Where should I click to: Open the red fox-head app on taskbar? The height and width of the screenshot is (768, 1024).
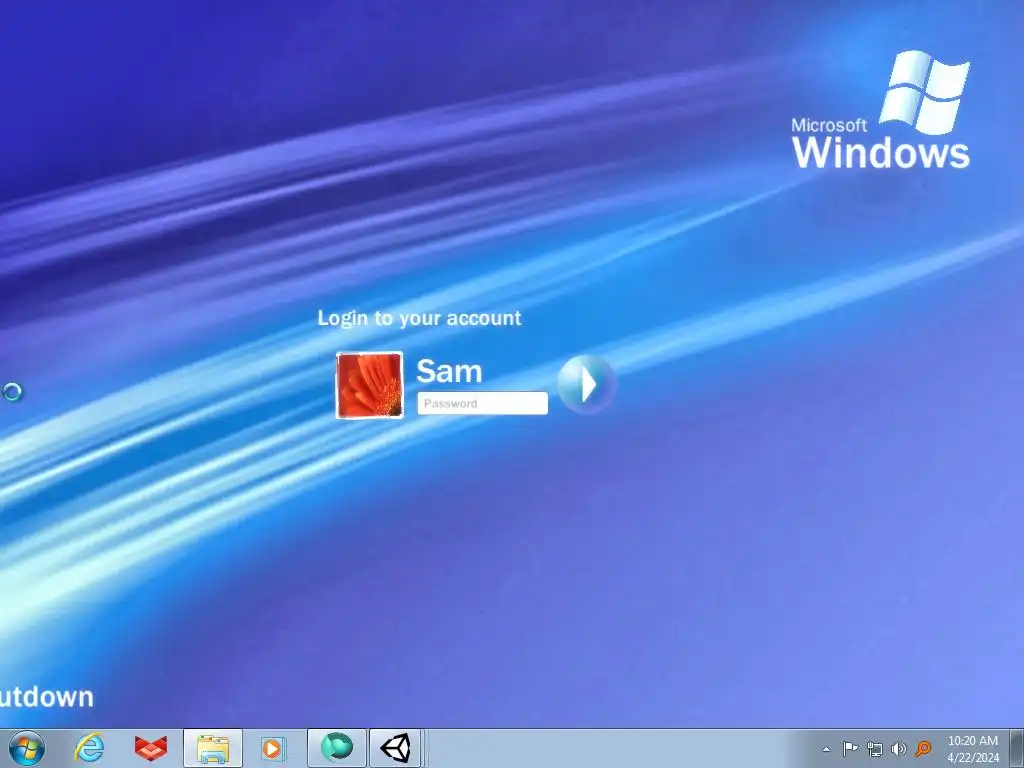point(151,748)
